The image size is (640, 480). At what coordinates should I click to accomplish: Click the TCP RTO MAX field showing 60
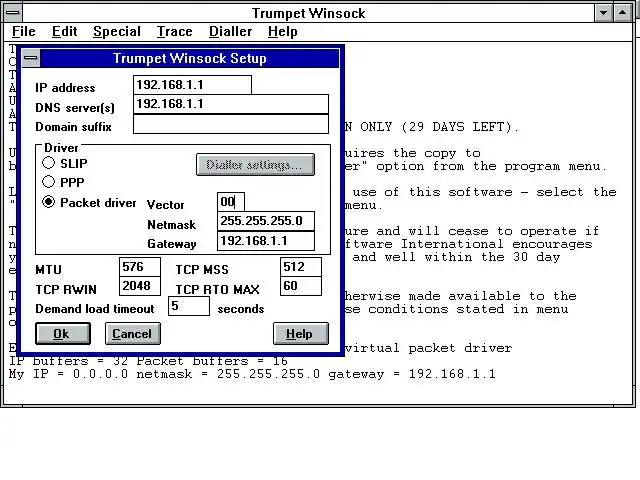click(x=301, y=286)
